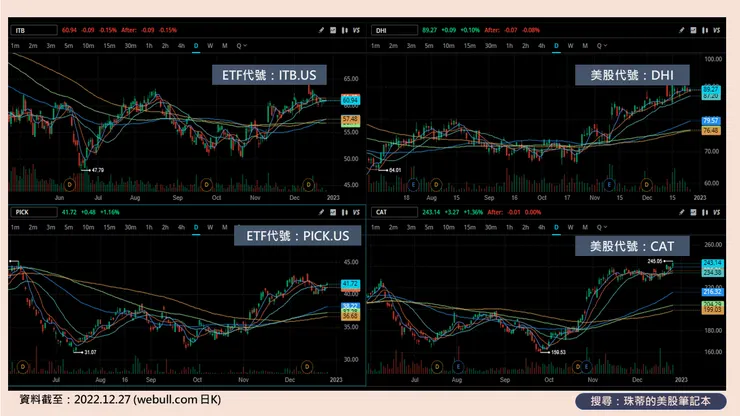Expand the Q timeframe dropdown in ITB panel

(242, 46)
